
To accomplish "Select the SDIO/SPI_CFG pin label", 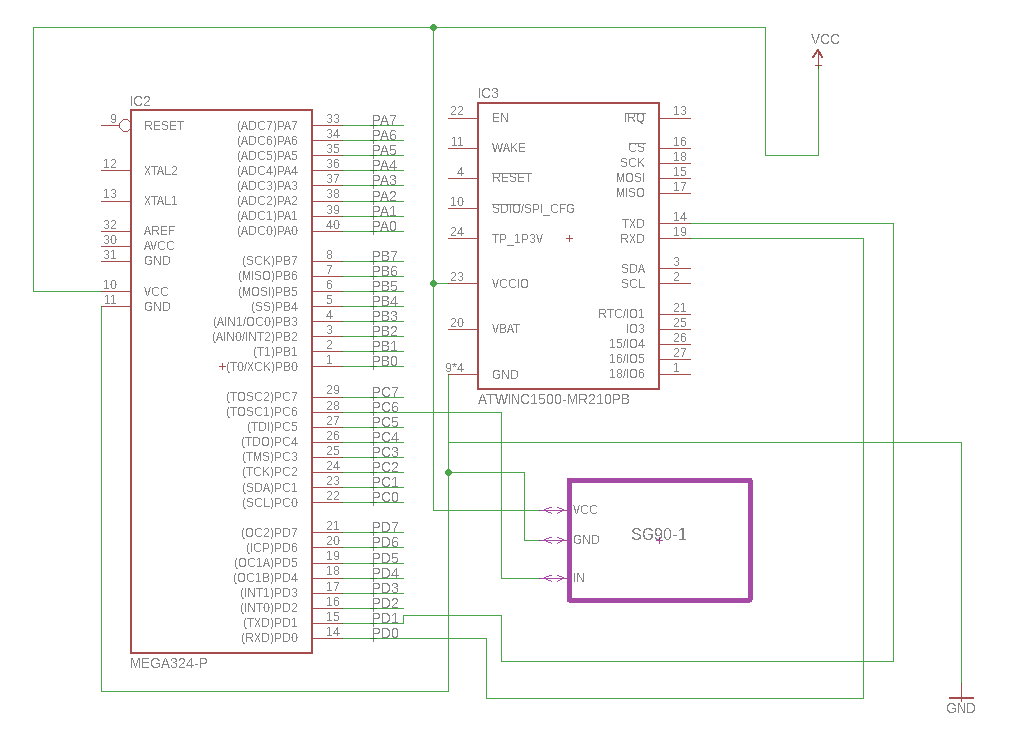I will tap(533, 209).
